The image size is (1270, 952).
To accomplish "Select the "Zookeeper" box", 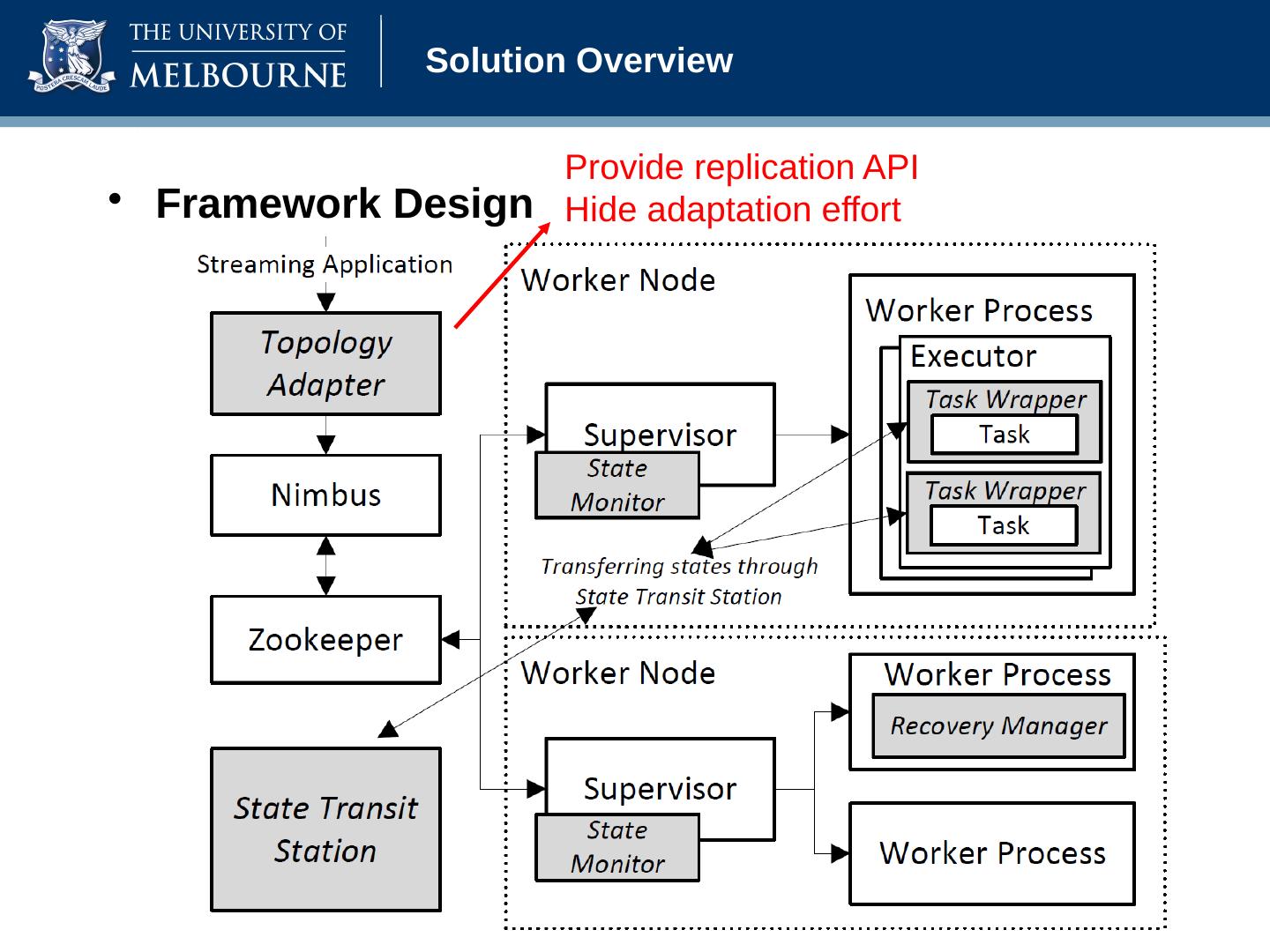I will click(325, 639).
